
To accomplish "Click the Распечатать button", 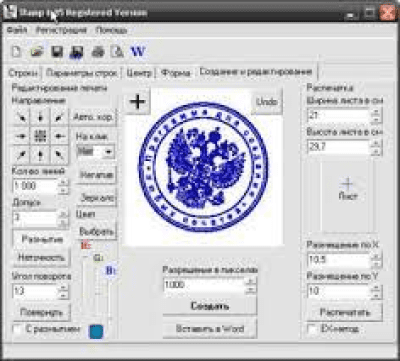I will tap(345, 312).
